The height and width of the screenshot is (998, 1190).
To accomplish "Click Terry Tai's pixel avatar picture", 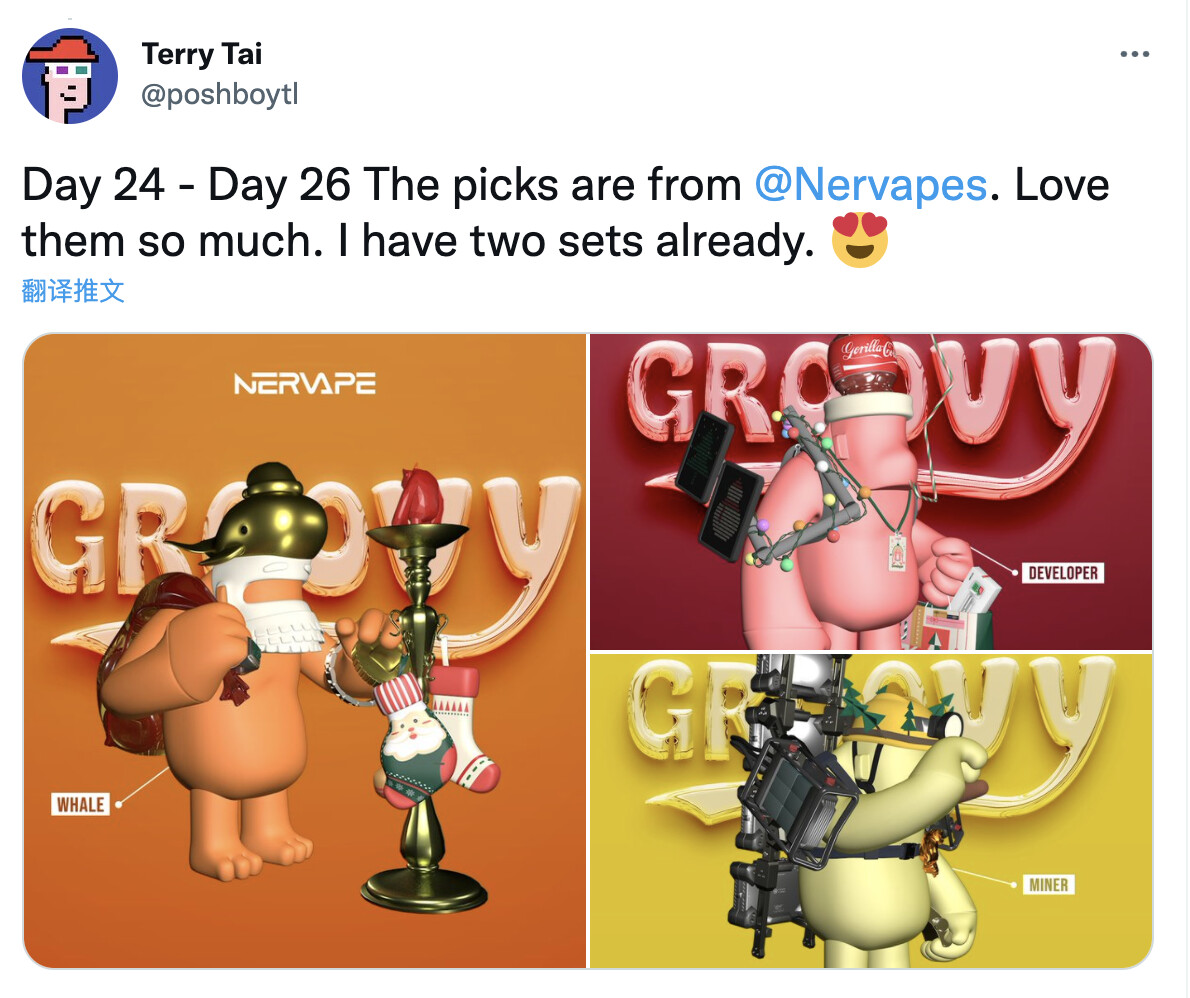I will 70,76.
